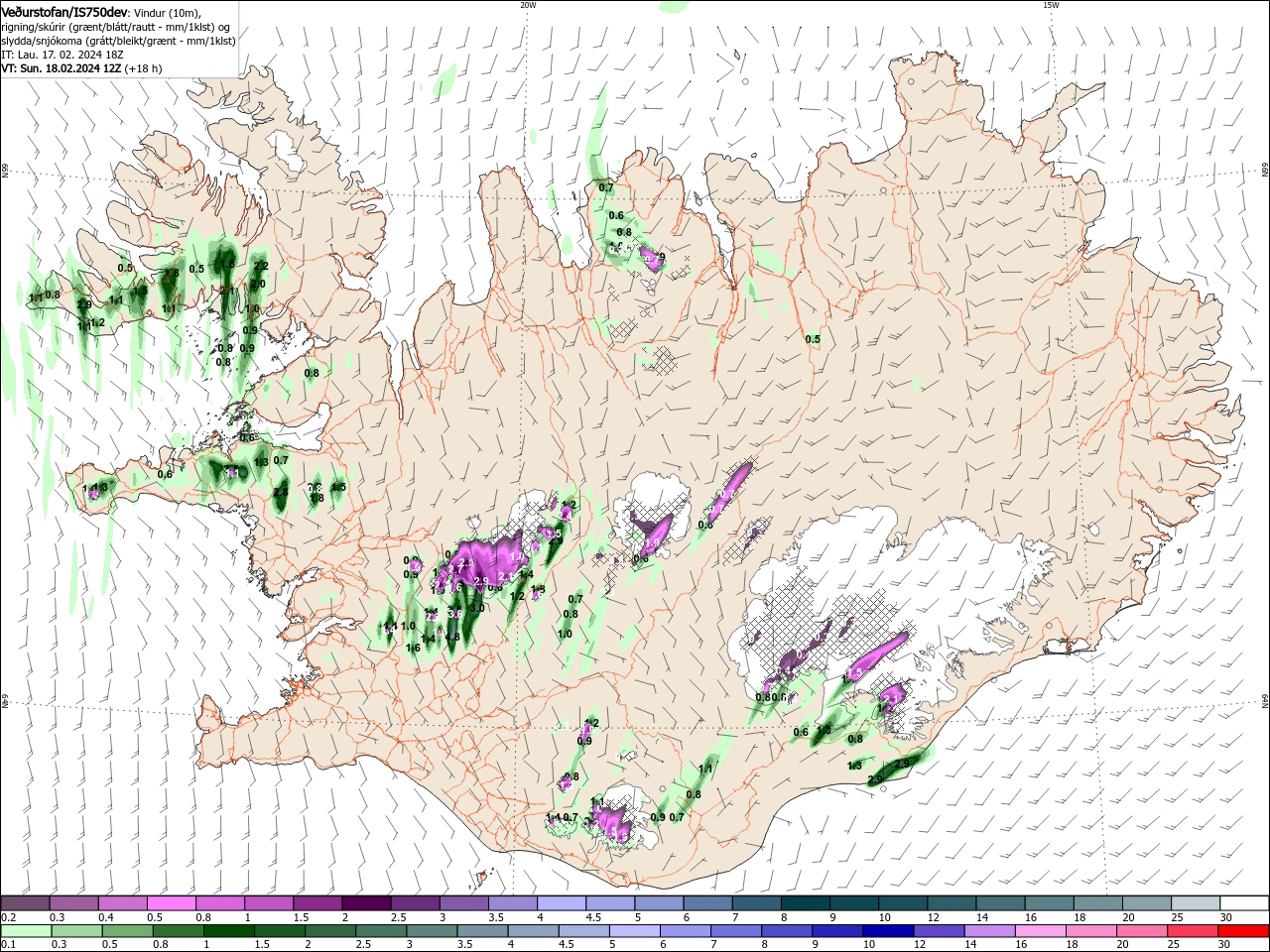Click the '15W' longitude label at top
Screen dimensions: 1270x952
pos(1051,5)
